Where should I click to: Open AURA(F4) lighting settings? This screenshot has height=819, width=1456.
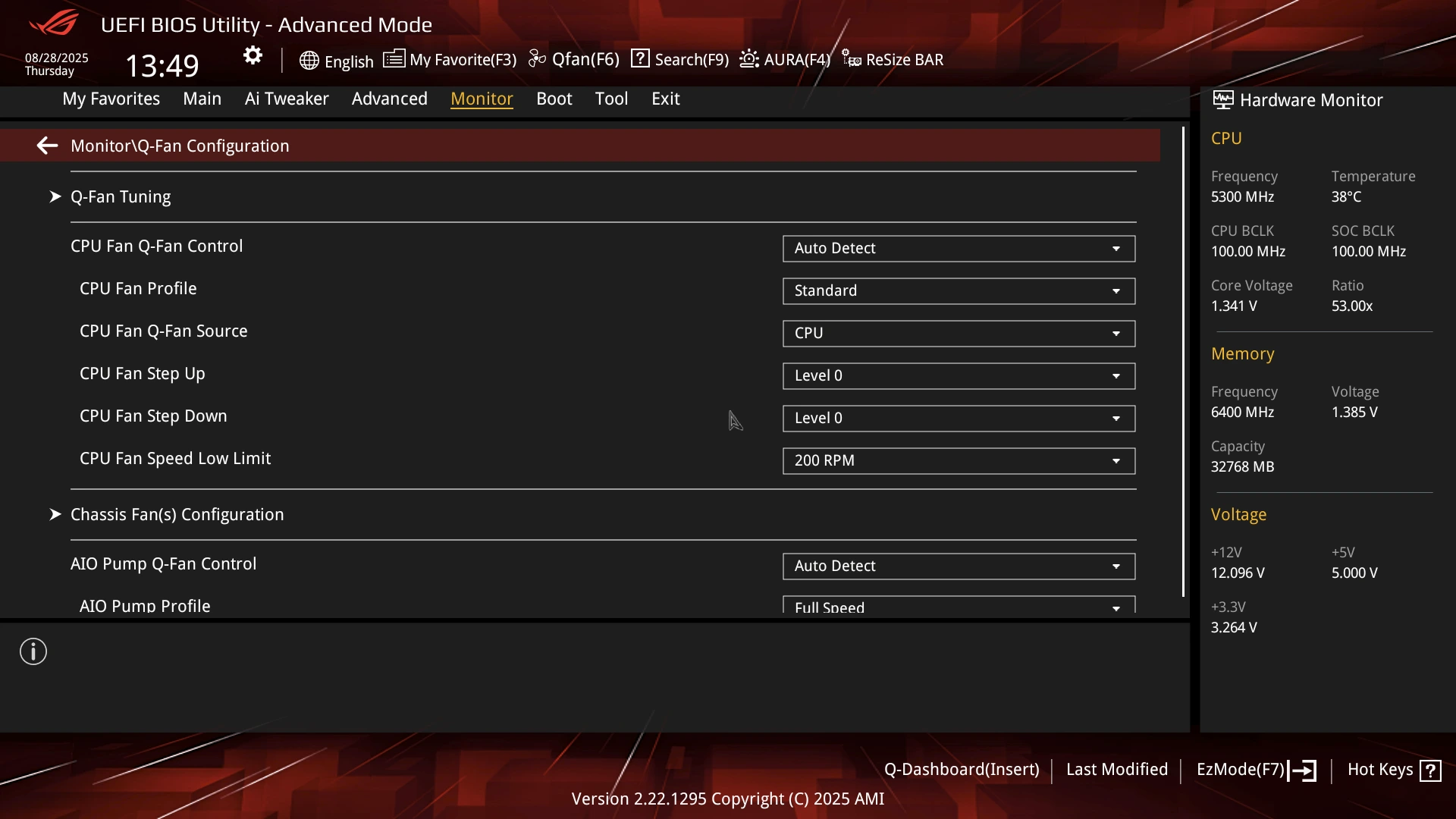pos(785,59)
